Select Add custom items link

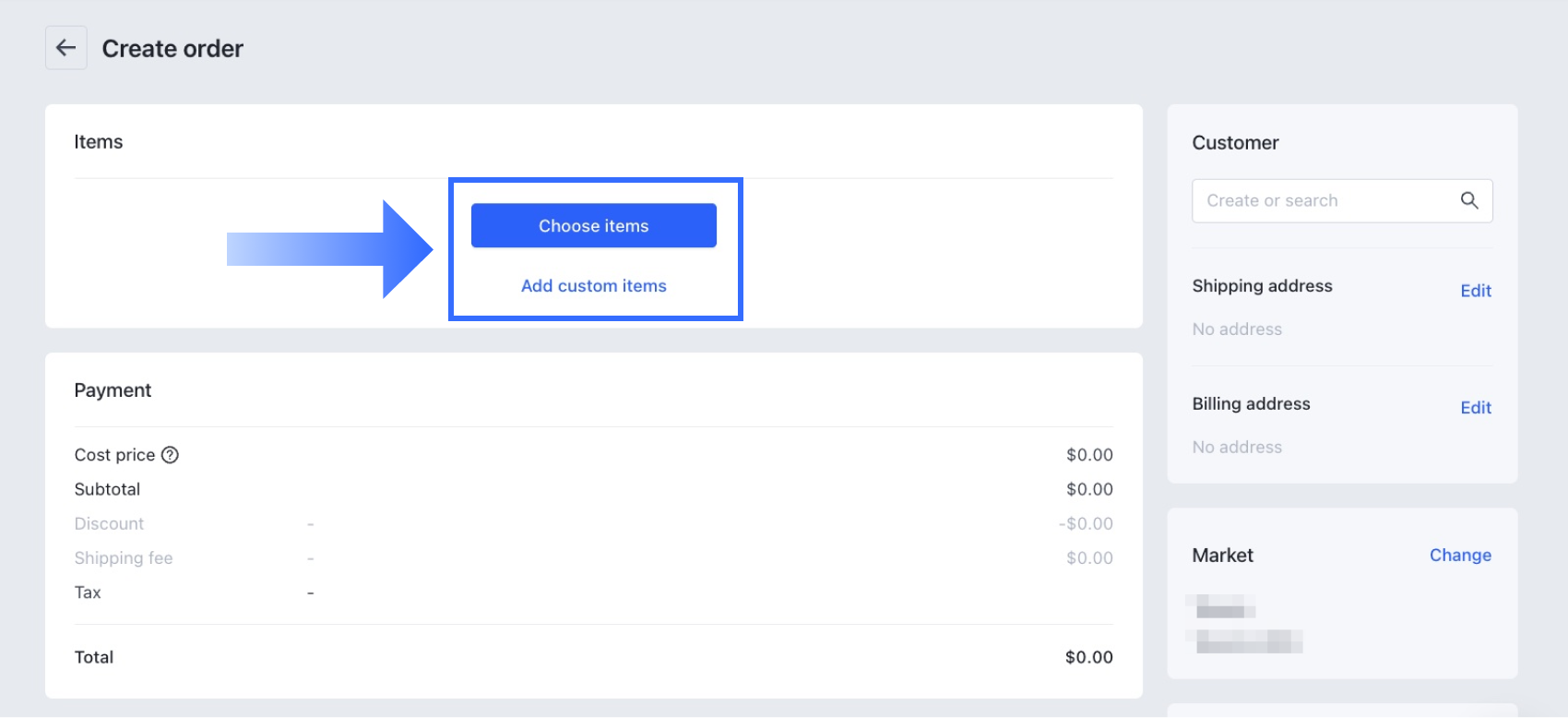(593, 286)
